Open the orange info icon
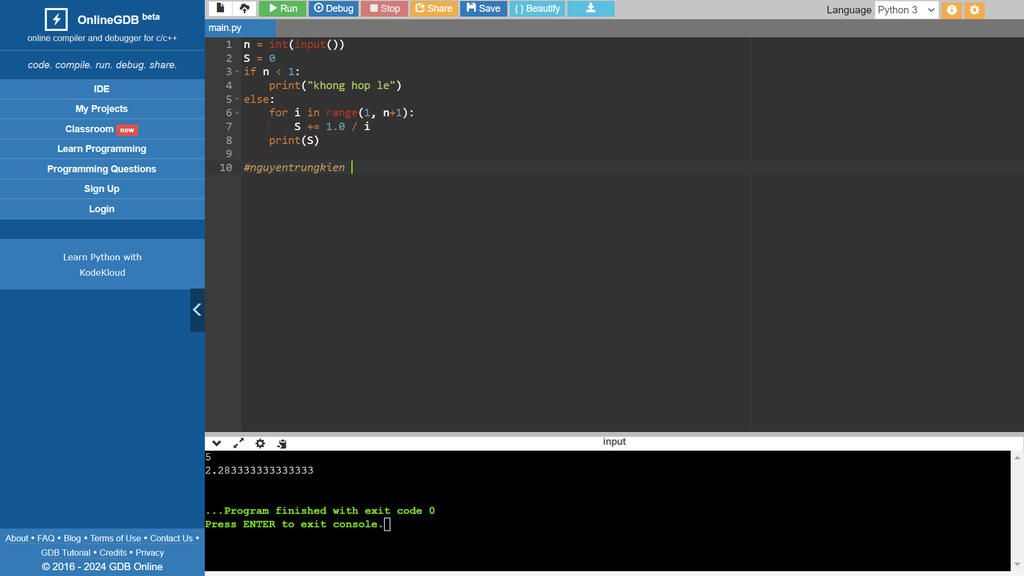The width and height of the screenshot is (1024, 576). (x=952, y=10)
